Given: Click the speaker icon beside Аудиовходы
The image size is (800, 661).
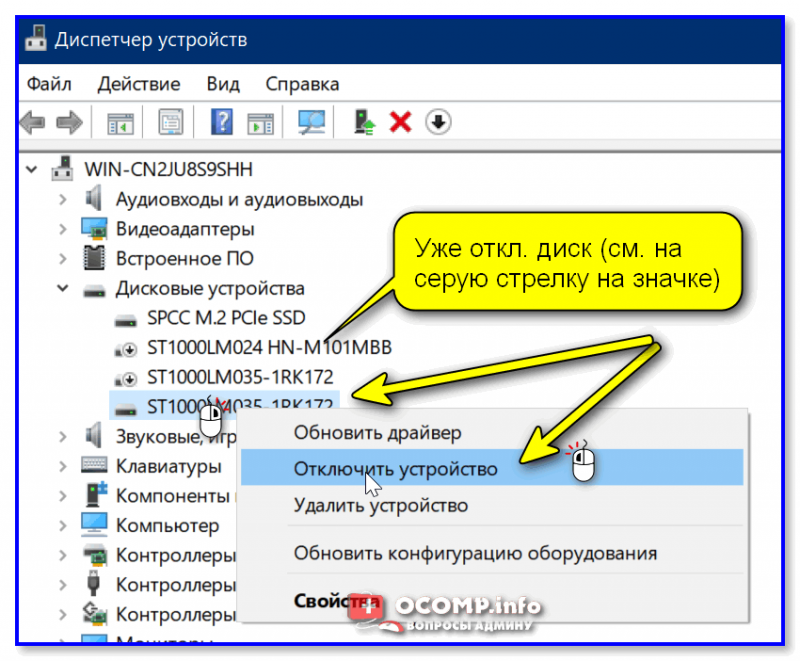Looking at the screenshot, I should [x=93, y=198].
